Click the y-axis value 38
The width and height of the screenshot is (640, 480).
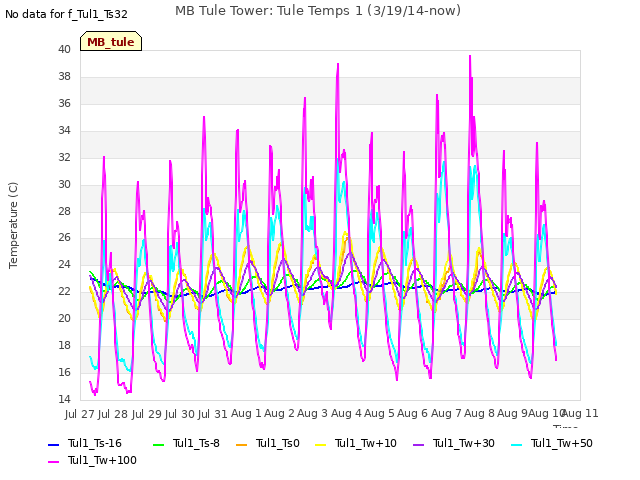[x=64, y=76]
